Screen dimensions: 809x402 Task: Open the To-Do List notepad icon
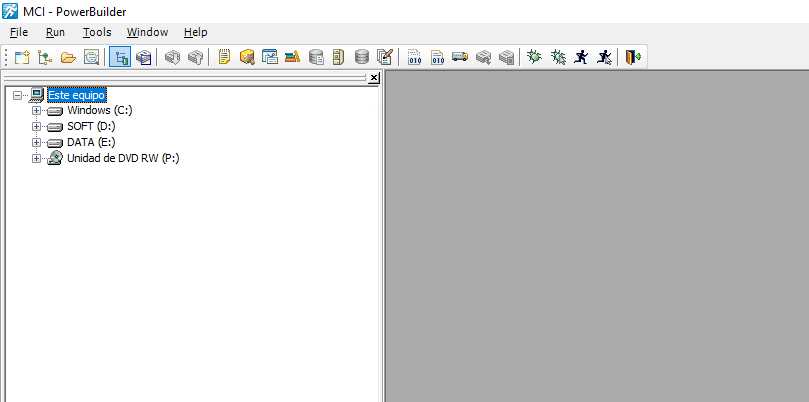point(224,58)
